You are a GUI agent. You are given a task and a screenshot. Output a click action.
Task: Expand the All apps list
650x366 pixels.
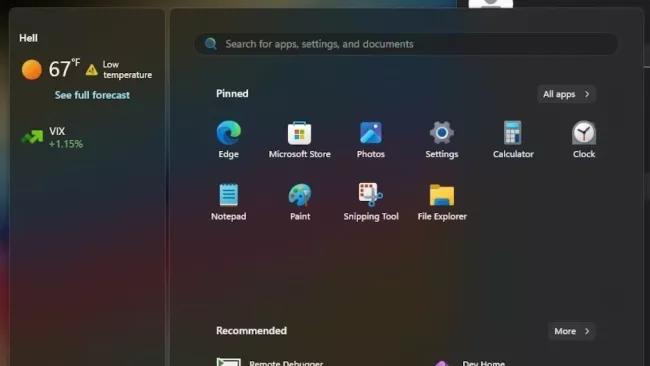click(566, 94)
